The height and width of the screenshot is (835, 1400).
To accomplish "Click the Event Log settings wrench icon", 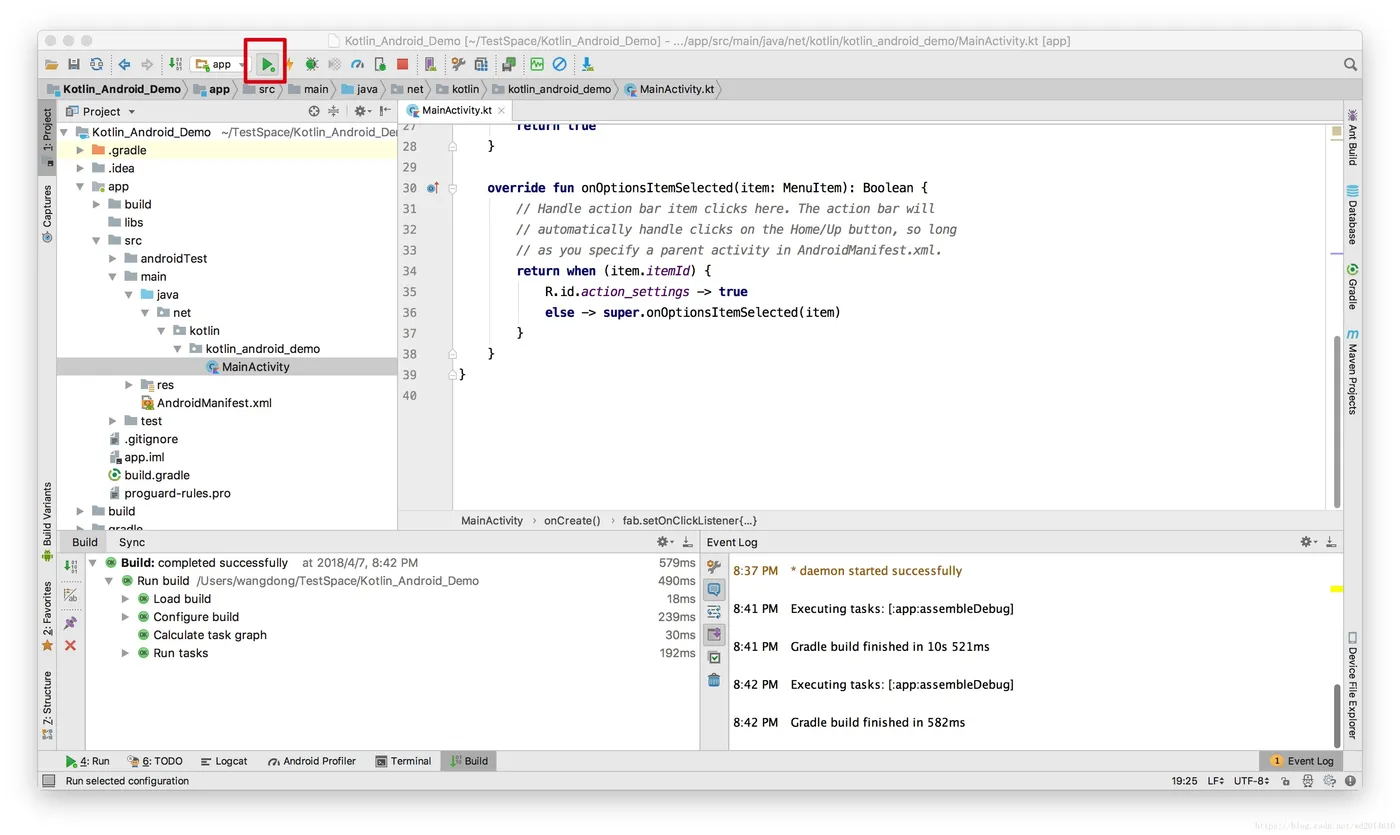I will point(714,566).
